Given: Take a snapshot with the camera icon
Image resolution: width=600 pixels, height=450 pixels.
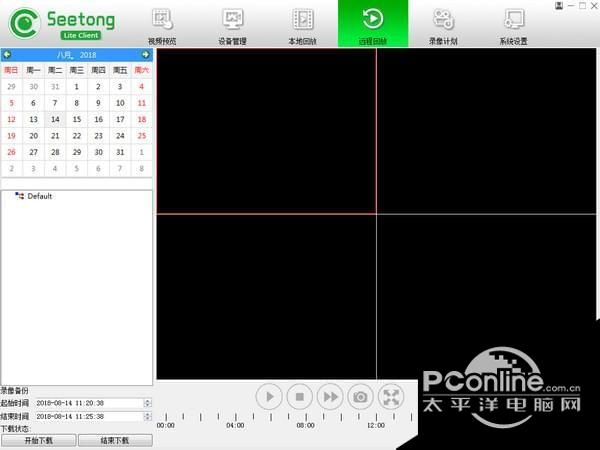Looking at the screenshot, I should 360,397.
